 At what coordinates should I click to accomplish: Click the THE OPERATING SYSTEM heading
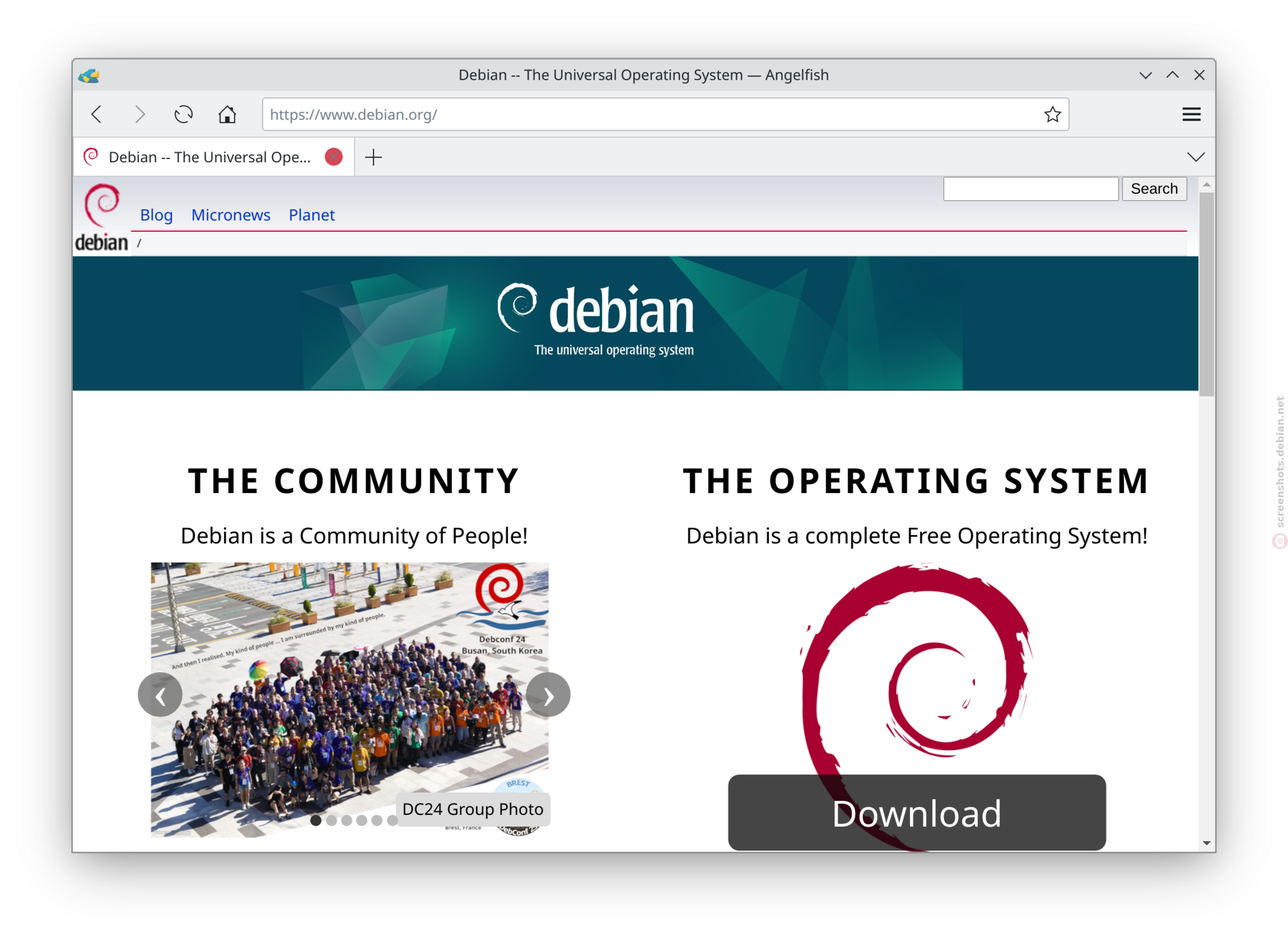click(x=916, y=481)
